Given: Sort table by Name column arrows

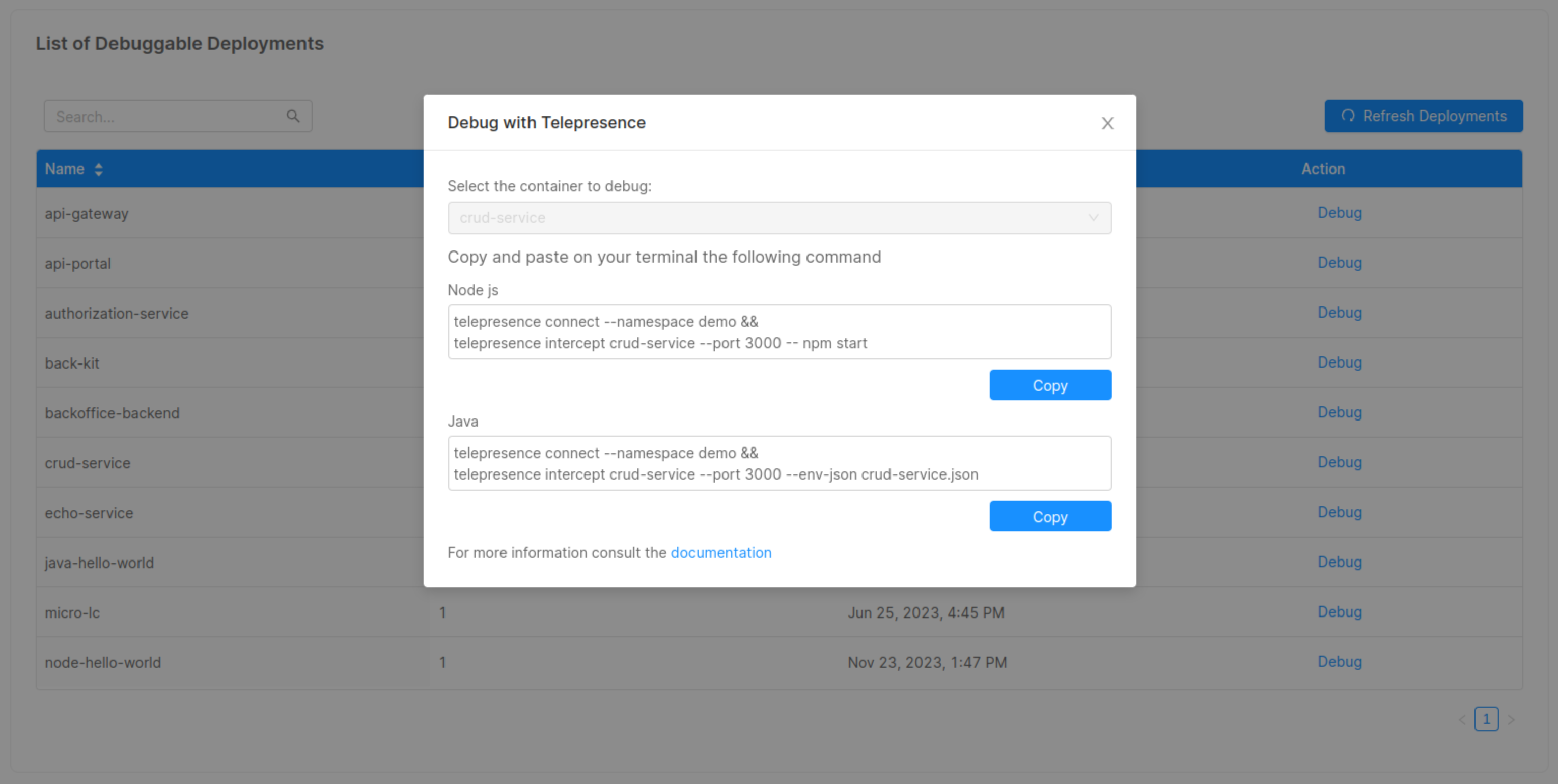Looking at the screenshot, I should tap(99, 170).
